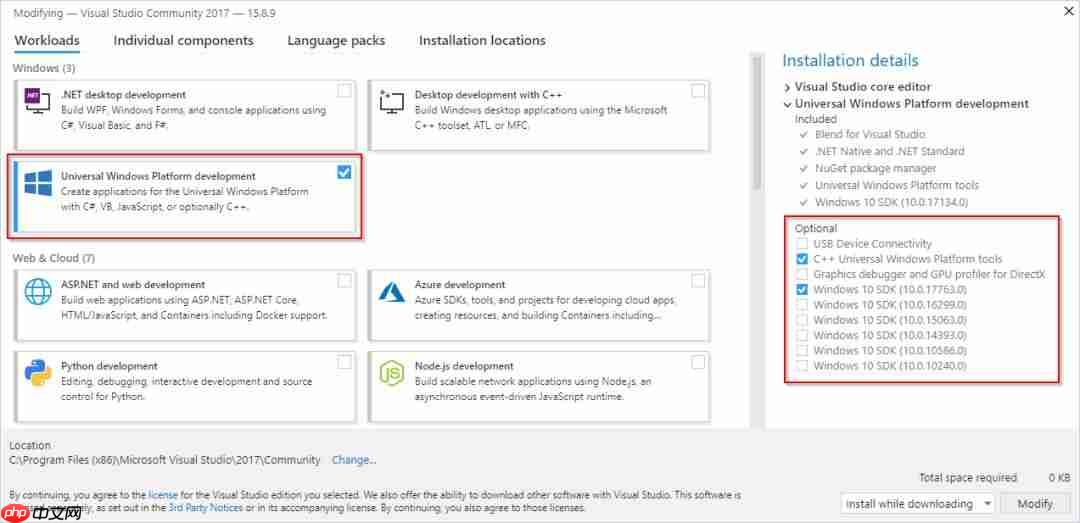Open the 3rd Party Notices link

click(x=206, y=508)
